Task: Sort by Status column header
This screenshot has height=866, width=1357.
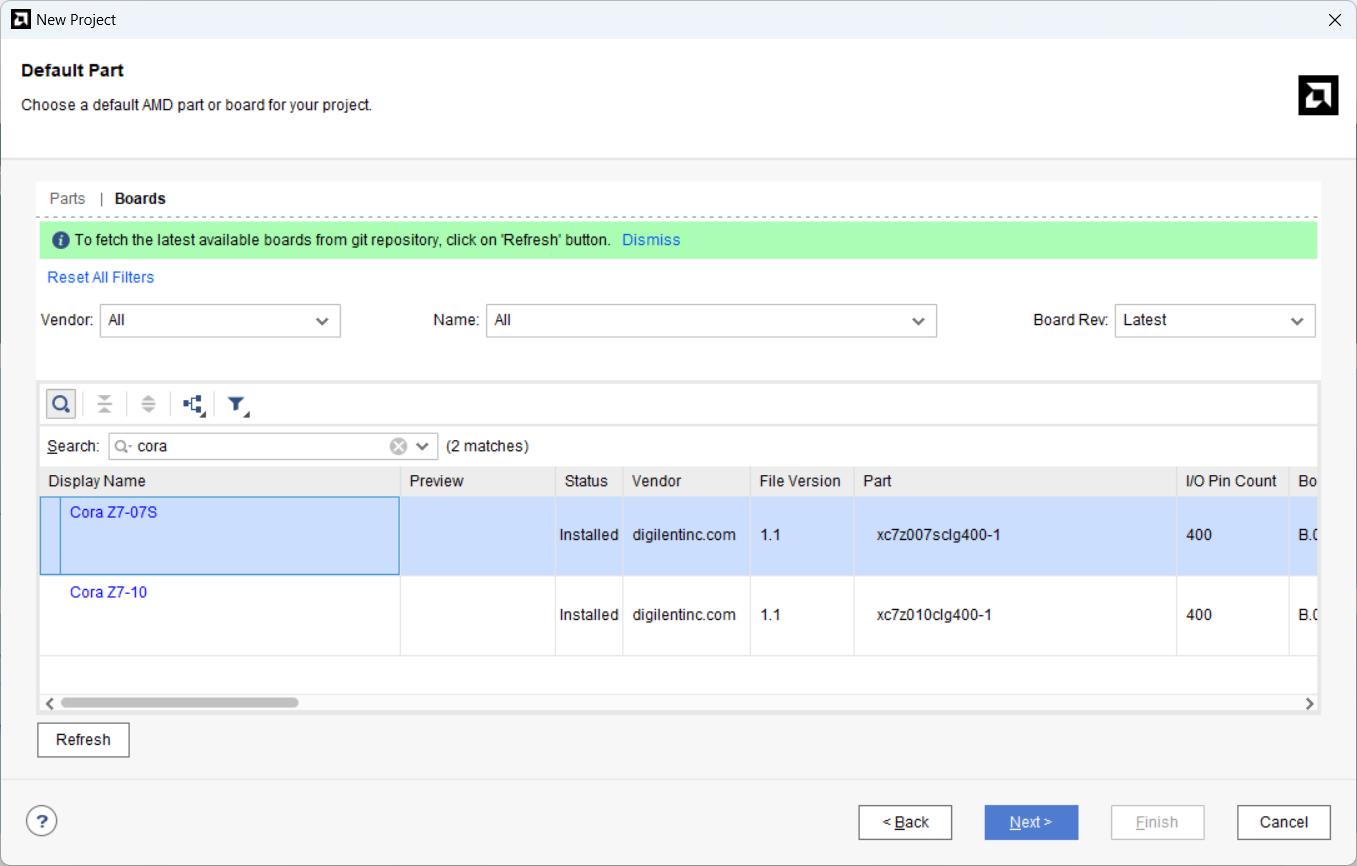Action: click(x=589, y=481)
